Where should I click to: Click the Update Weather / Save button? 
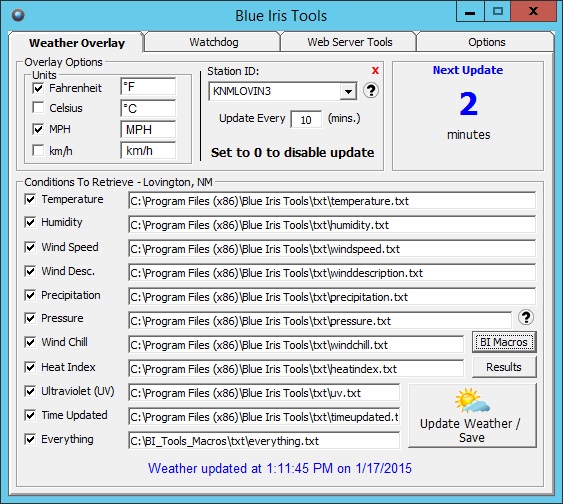point(473,415)
